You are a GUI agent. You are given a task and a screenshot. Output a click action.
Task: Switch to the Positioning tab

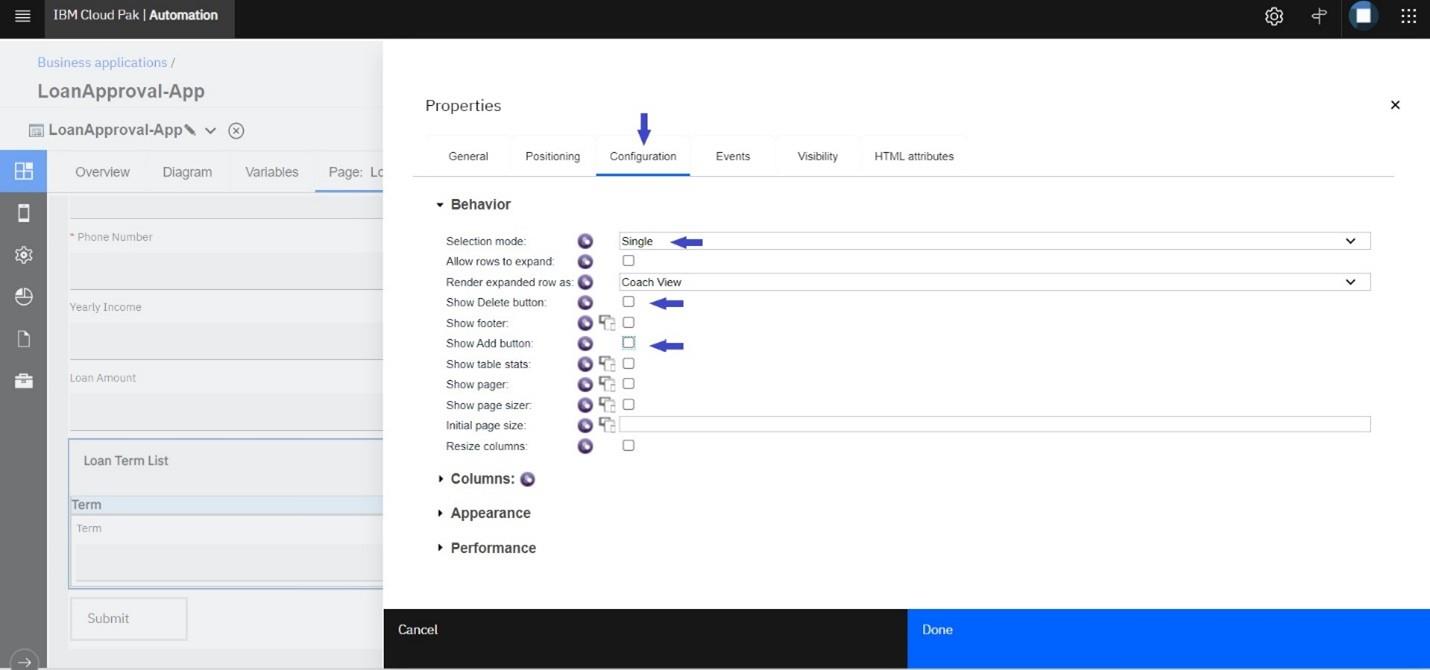click(x=553, y=156)
